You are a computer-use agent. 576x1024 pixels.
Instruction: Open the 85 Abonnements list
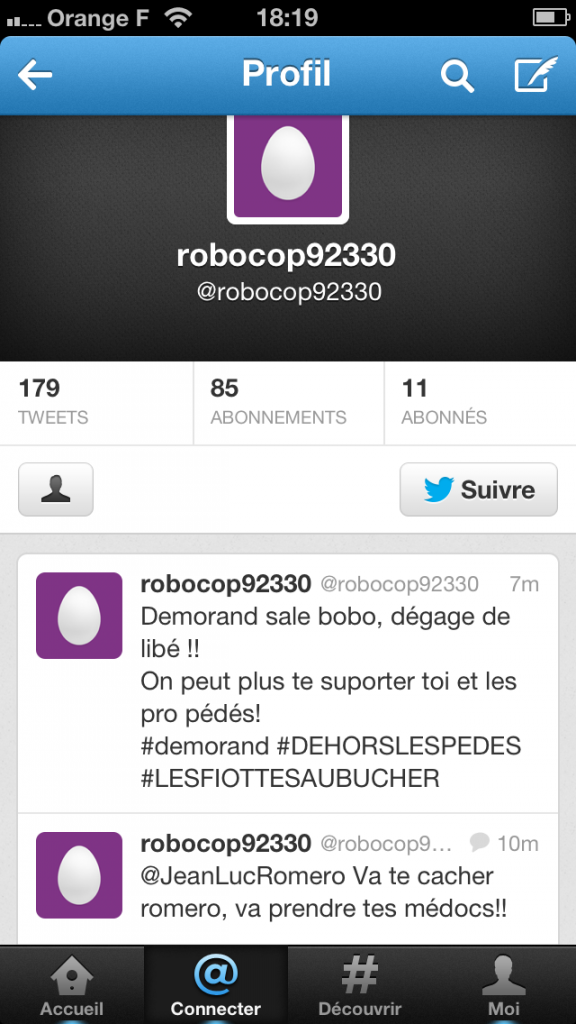click(289, 403)
